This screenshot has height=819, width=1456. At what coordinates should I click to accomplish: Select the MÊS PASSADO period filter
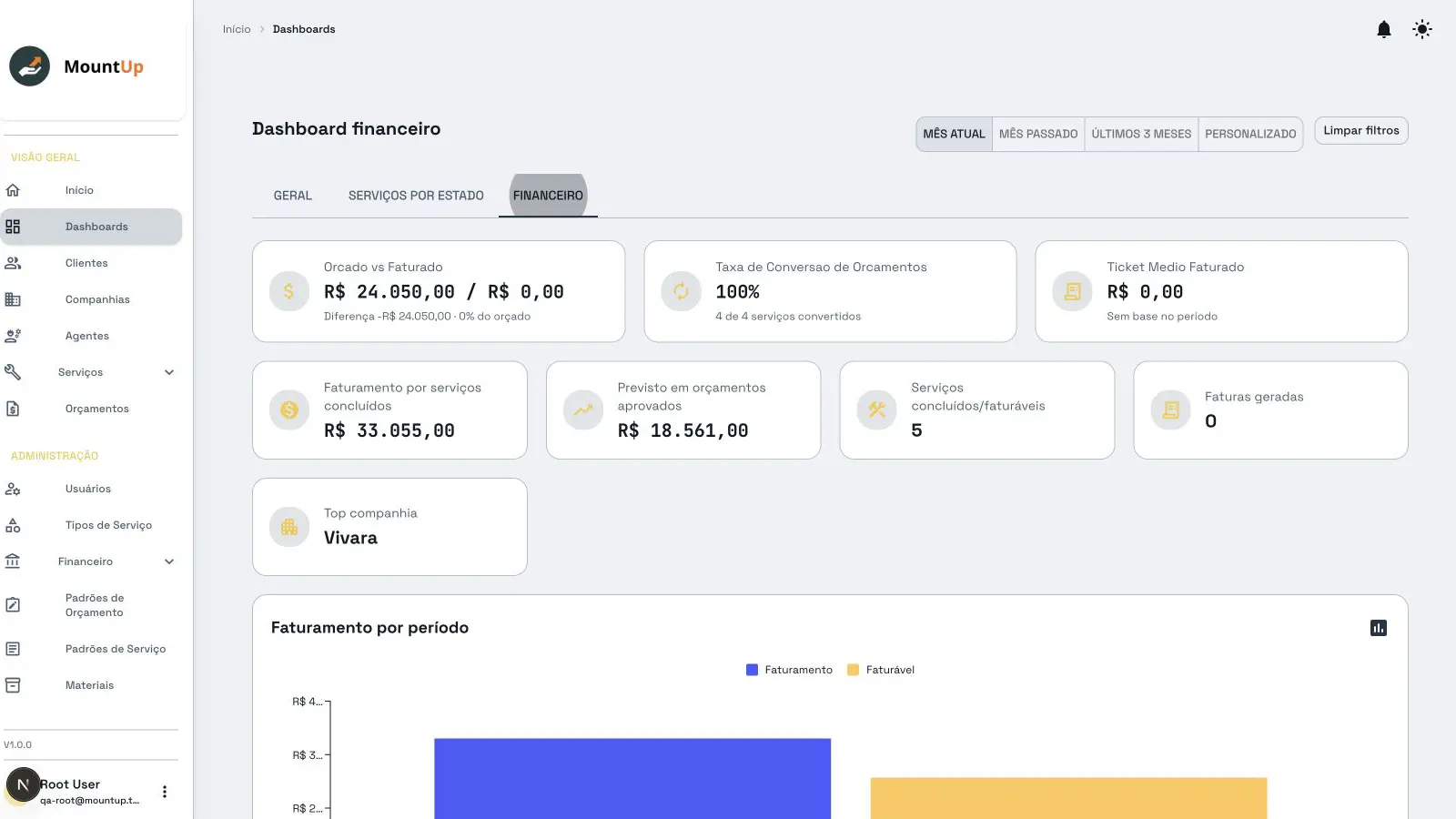[1038, 134]
